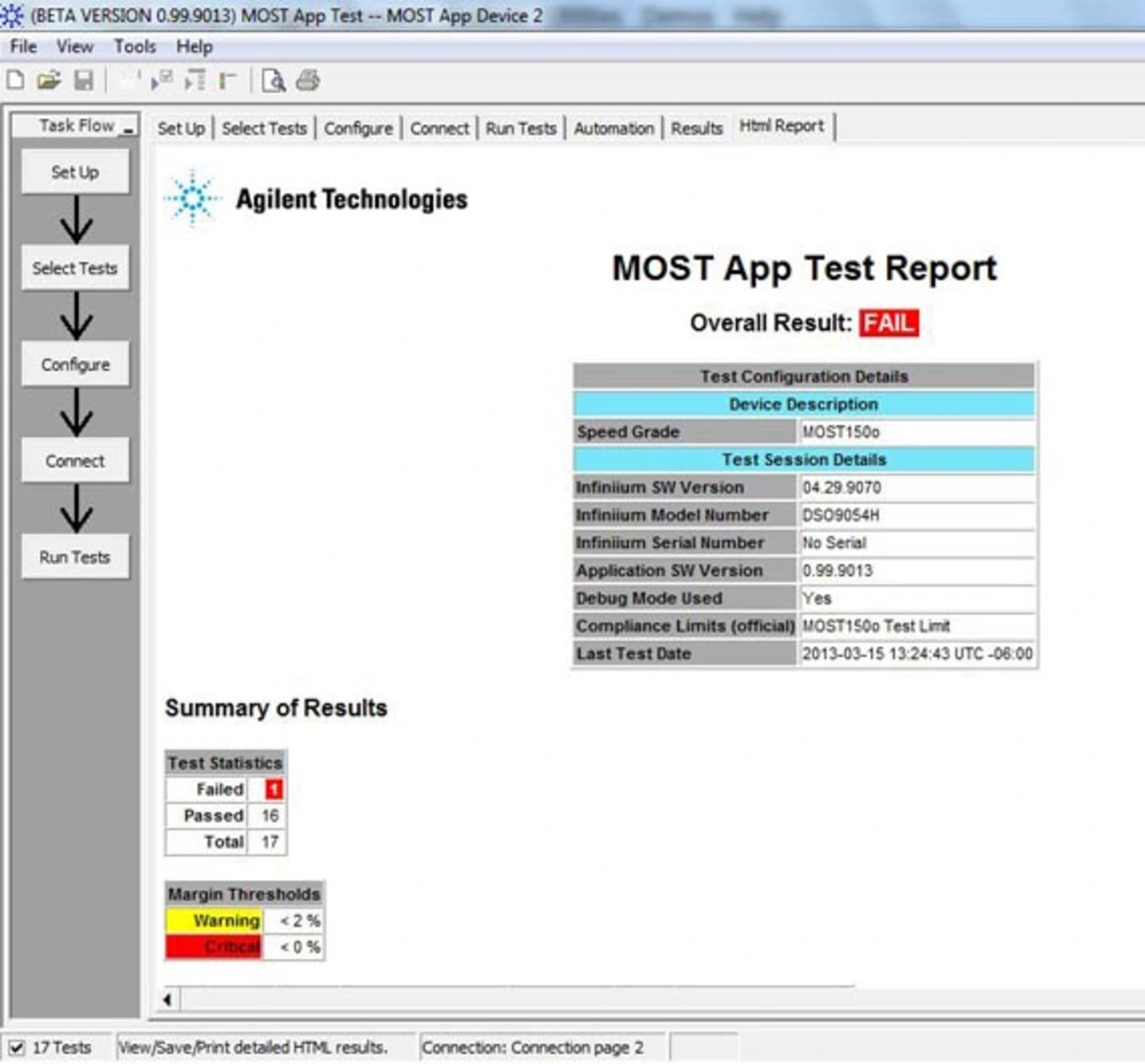The height and width of the screenshot is (1064, 1145).
Task: Click the Margin Thresholds table header
Action: point(244,894)
